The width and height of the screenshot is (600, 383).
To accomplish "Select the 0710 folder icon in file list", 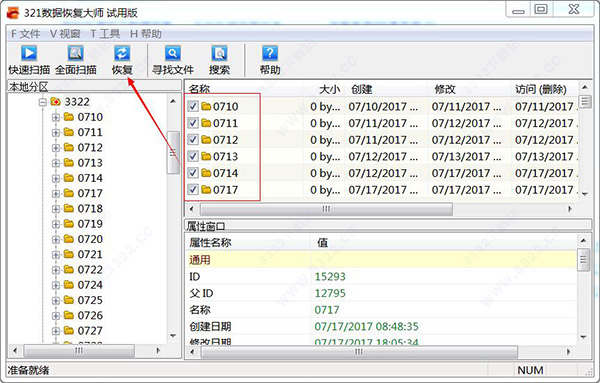I will [x=206, y=106].
